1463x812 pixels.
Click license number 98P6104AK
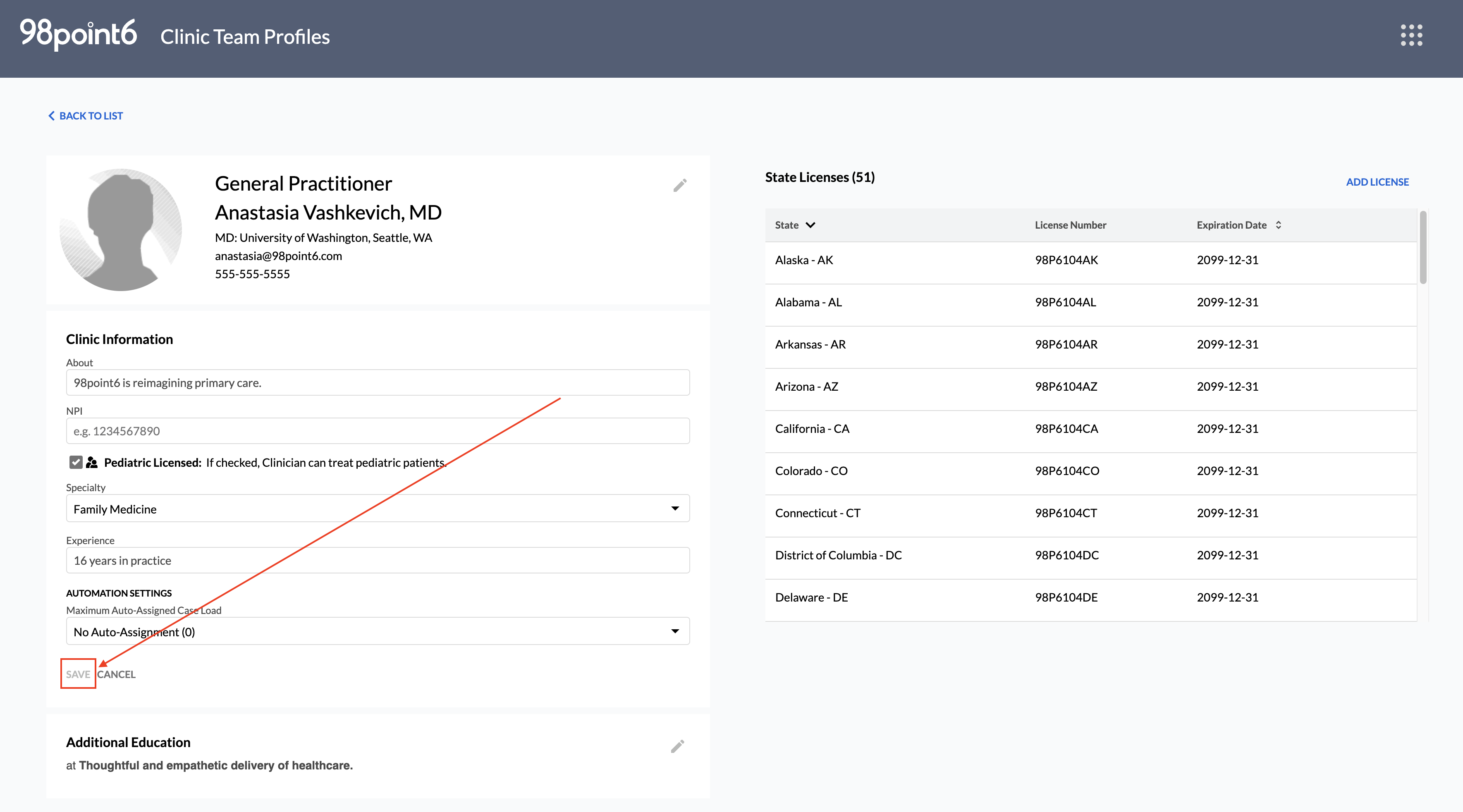click(1066, 260)
